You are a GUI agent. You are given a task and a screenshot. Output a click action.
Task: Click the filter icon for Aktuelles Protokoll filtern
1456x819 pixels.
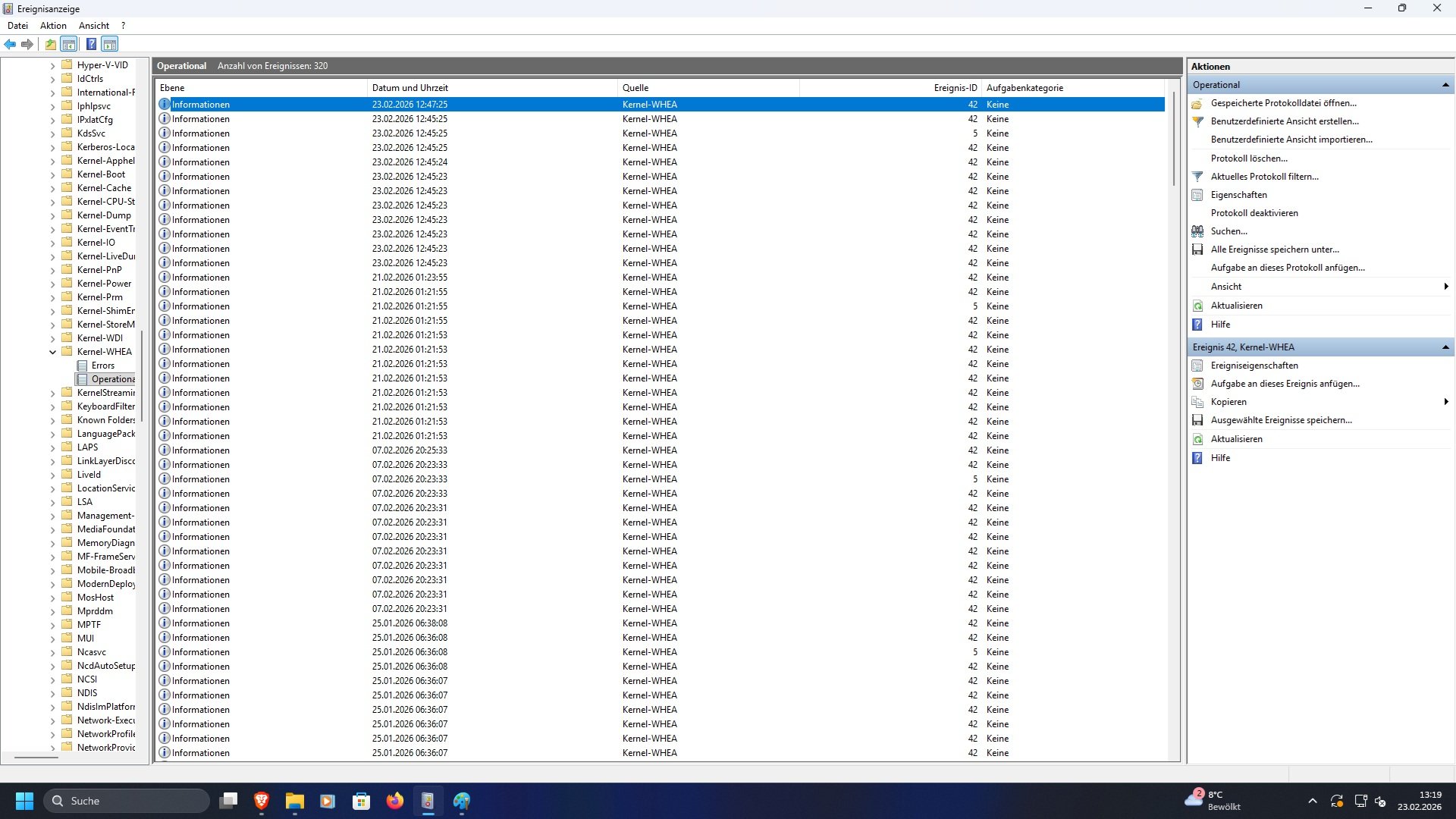click(1197, 177)
